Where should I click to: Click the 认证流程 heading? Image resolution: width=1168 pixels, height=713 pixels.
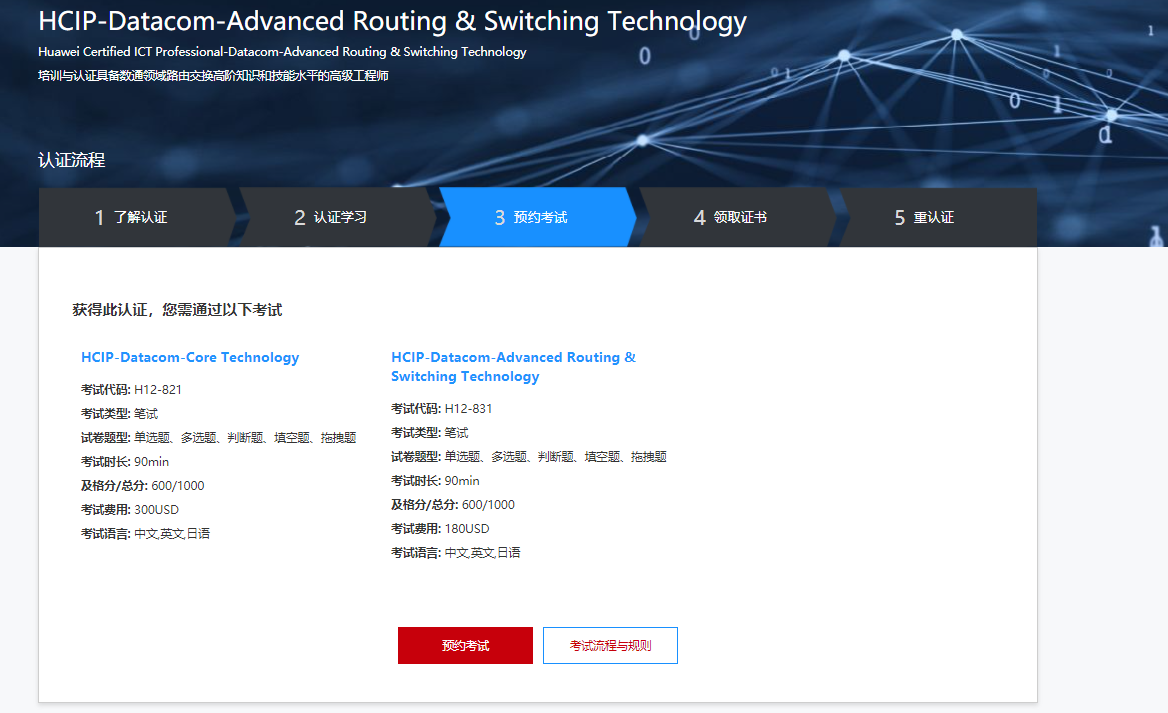click(72, 160)
